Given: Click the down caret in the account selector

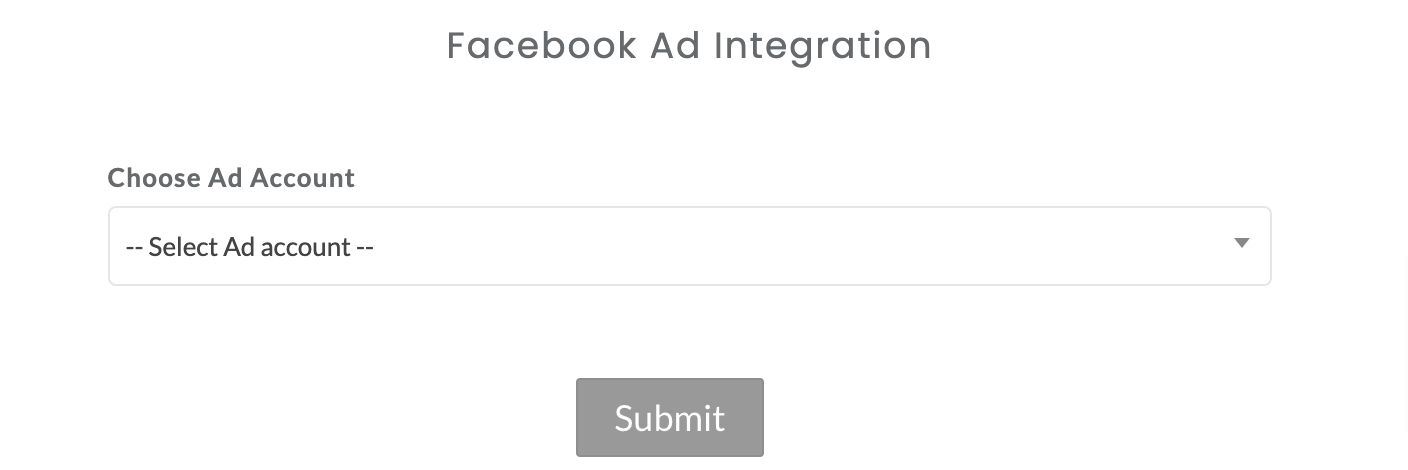Looking at the screenshot, I should pos(1242,243).
